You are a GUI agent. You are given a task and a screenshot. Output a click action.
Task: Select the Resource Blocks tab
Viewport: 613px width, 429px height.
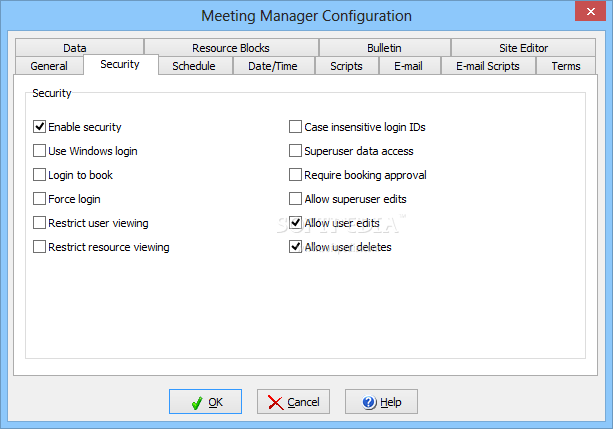tap(231, 48)
